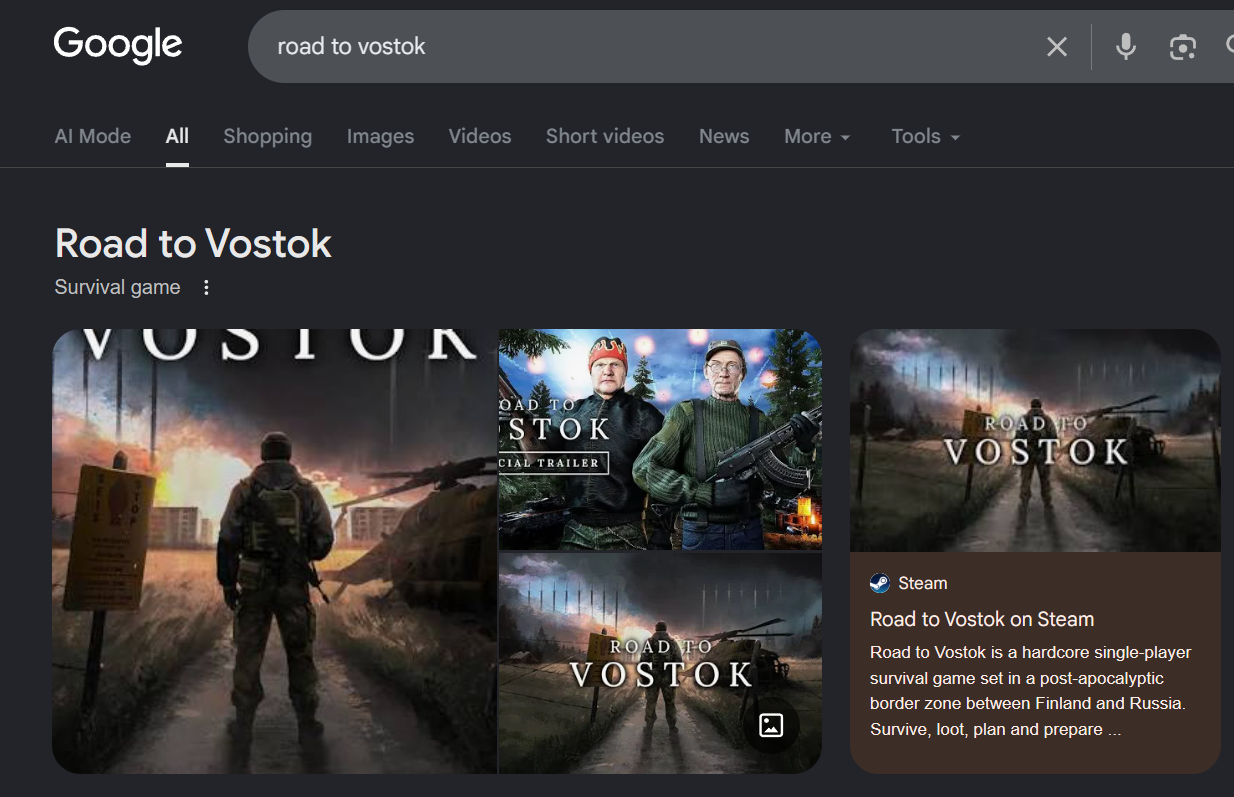Click the 'Survival game' subtitle

(x=118, y=288)
